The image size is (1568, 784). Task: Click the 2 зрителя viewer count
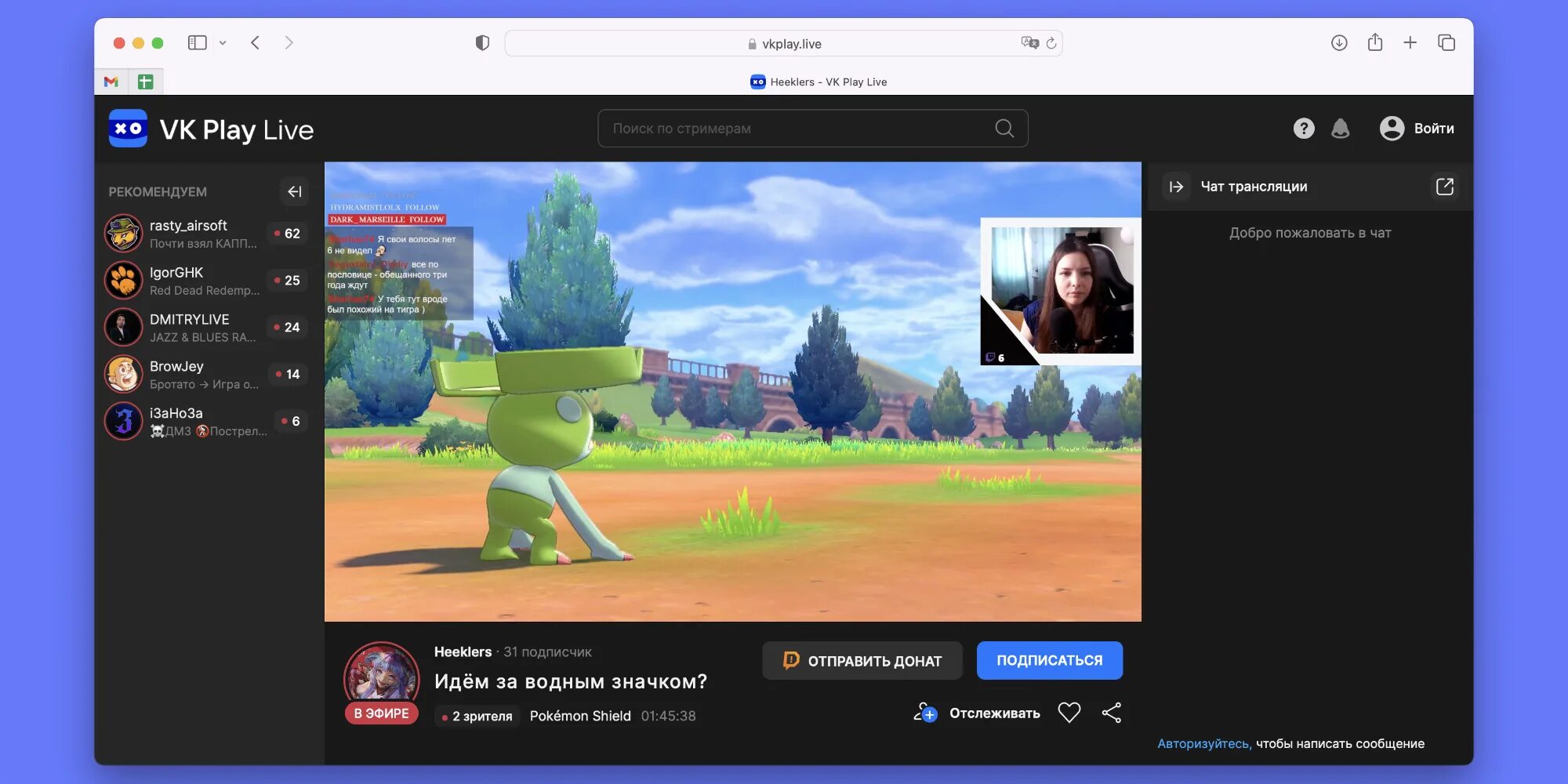(477, 716)
